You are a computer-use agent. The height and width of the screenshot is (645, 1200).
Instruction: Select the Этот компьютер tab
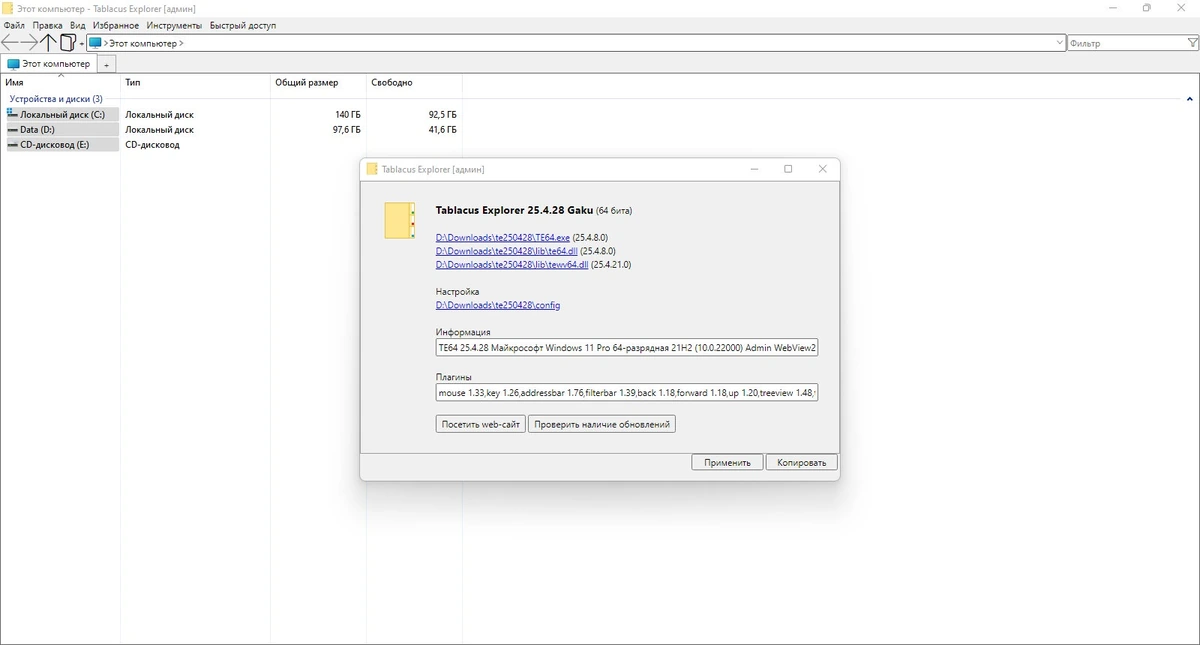coord(48,64)
